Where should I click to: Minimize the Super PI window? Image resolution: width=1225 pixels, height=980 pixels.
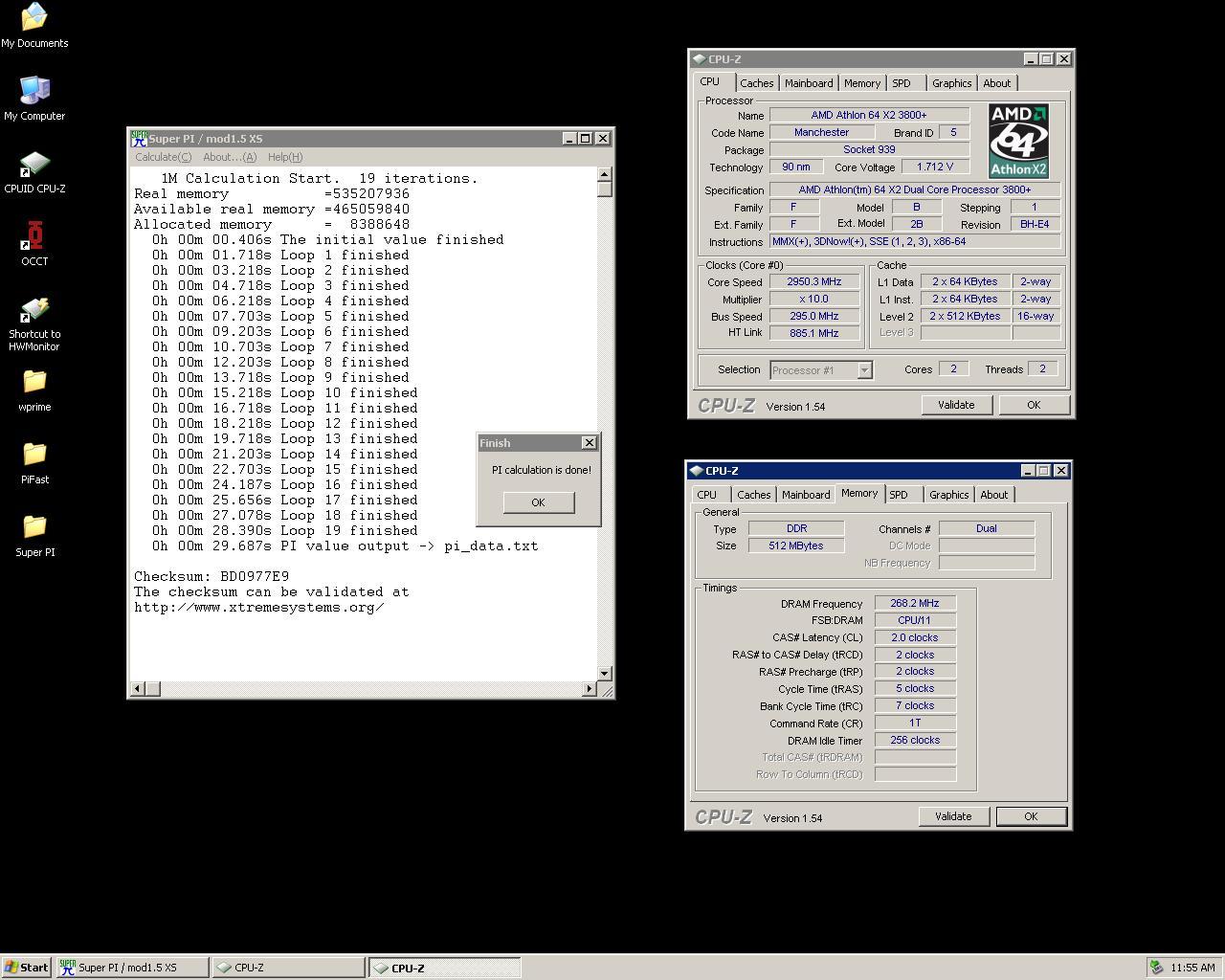pyautogui.click(x=568, y=139)
